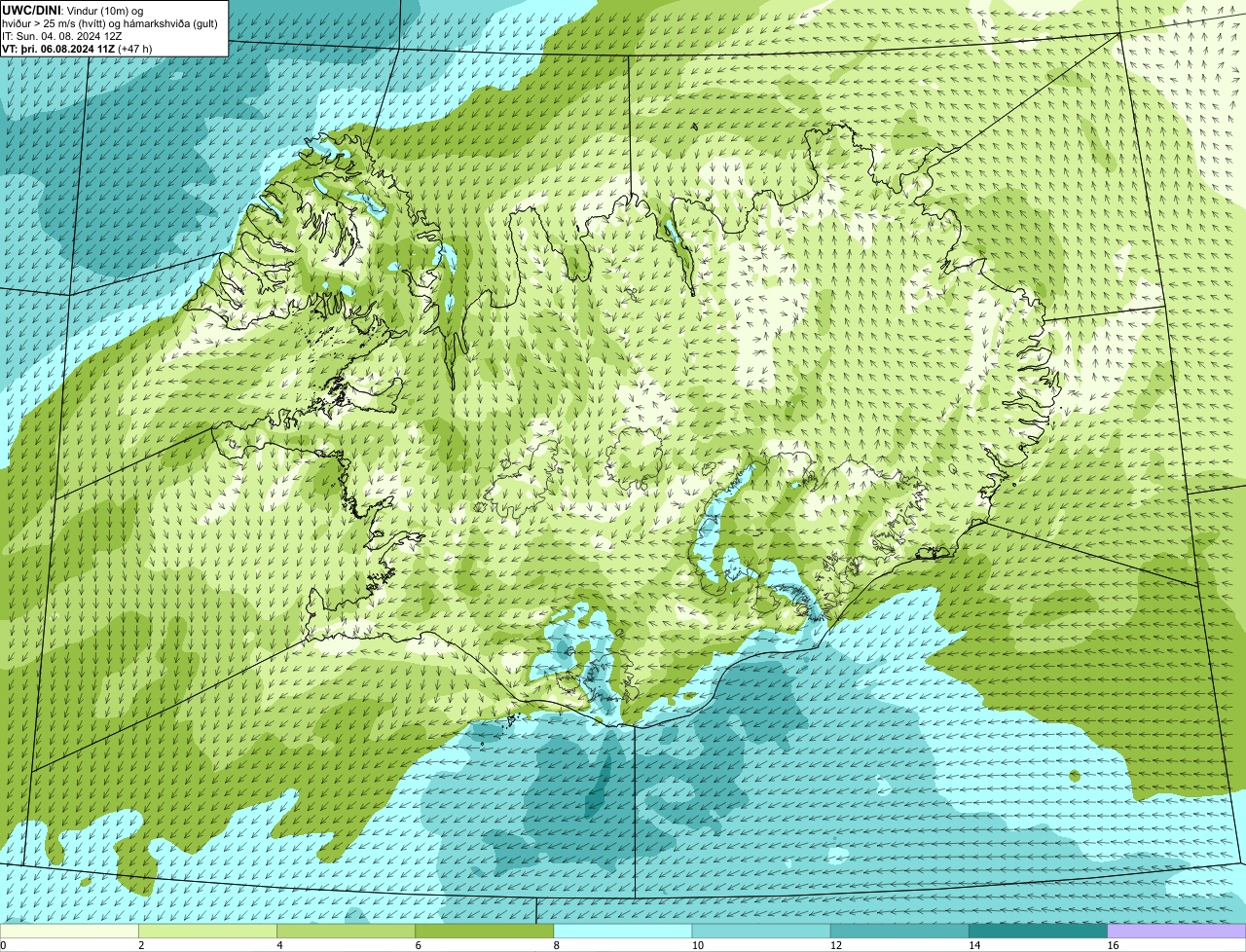Viewport: 1246px width, 952px height.
Task: Click the '12' label on the color scale
Action: pyautogui.click(x=835, y=945)
